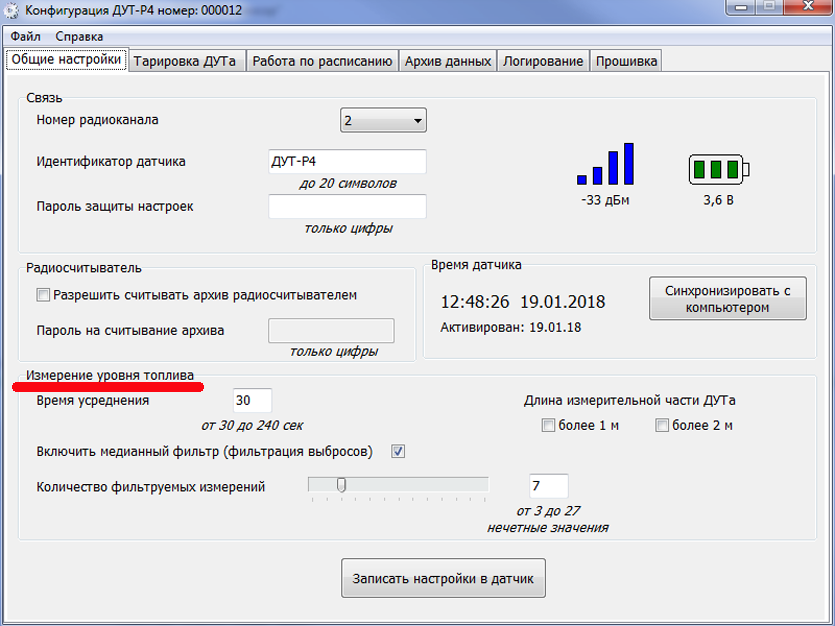Switch to the Работа по расписанию tab
835x626 pixels.
tap(322, 61)
